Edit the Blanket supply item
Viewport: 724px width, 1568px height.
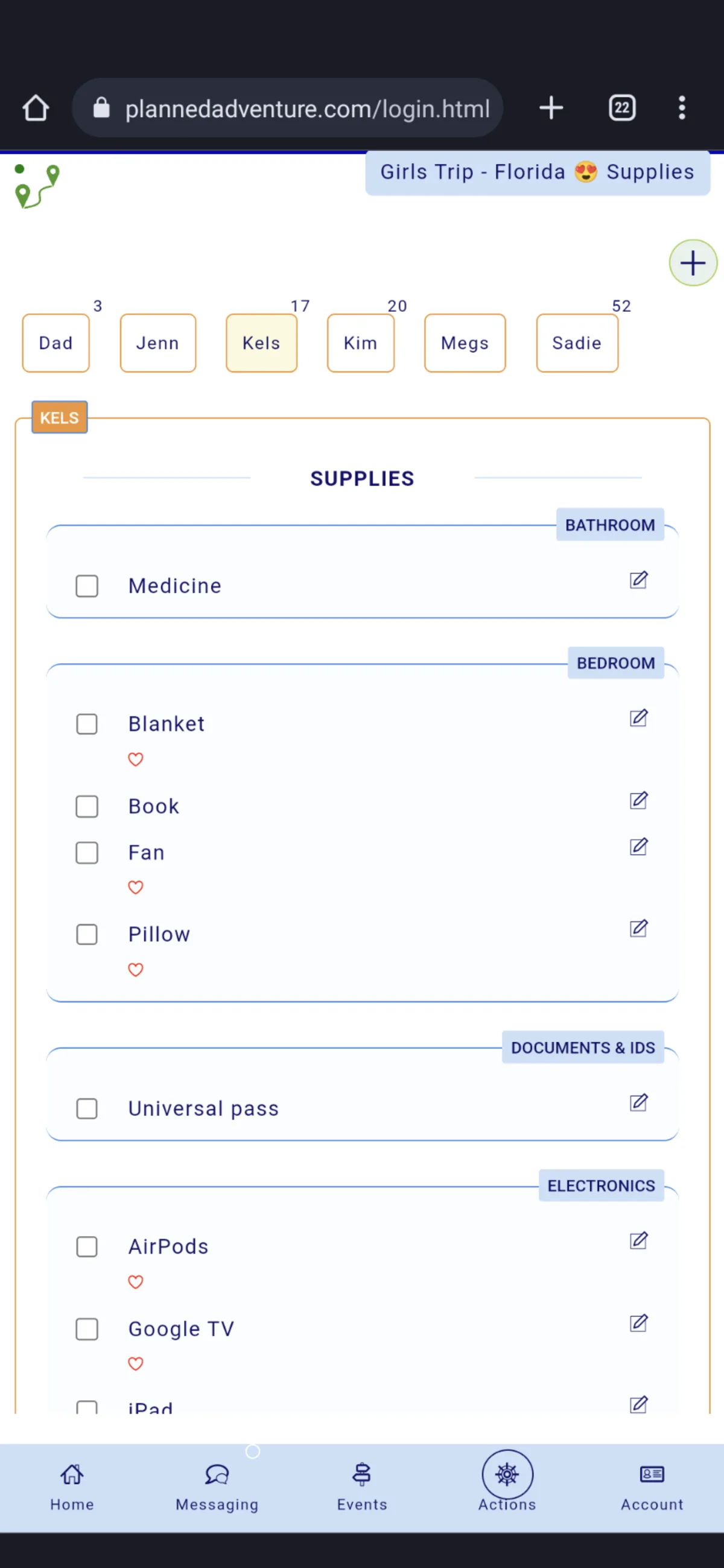coord(638,718)
